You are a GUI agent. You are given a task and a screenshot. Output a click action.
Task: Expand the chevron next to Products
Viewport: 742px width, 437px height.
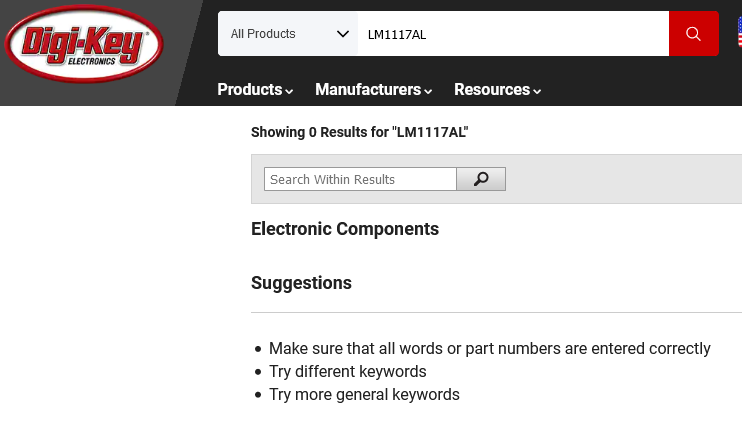(x=289, y=91)
